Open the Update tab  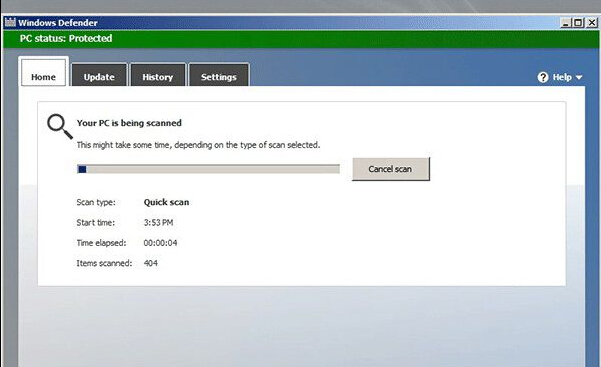point(99,75)
